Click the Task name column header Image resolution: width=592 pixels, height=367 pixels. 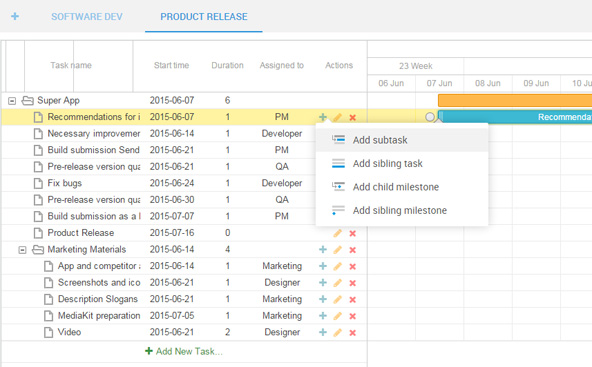pyautogui.click(x=71, y=65)
